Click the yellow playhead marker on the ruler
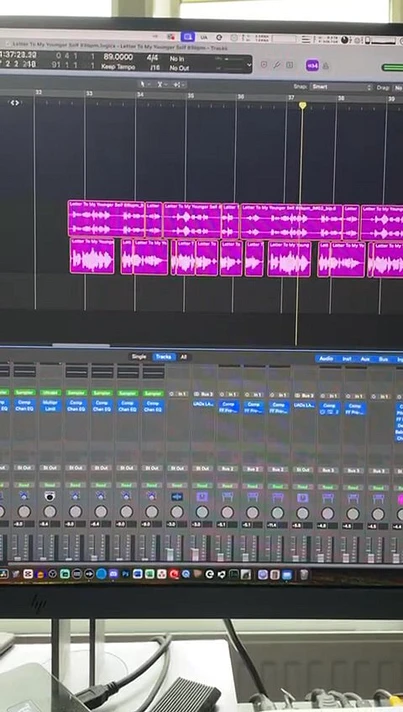Screen dimensions: 403x712 [x=302, y=105]
